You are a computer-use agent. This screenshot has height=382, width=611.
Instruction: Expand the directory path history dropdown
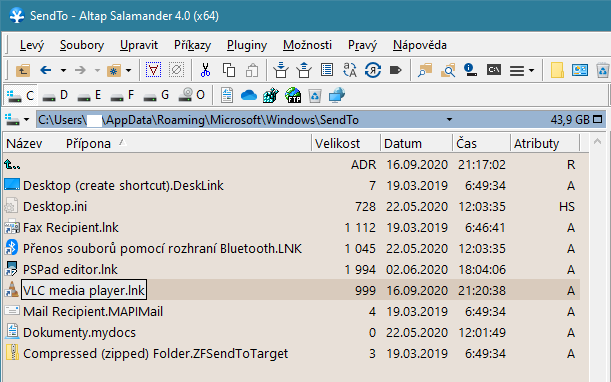pyautogui.click(x=449, y=120)
